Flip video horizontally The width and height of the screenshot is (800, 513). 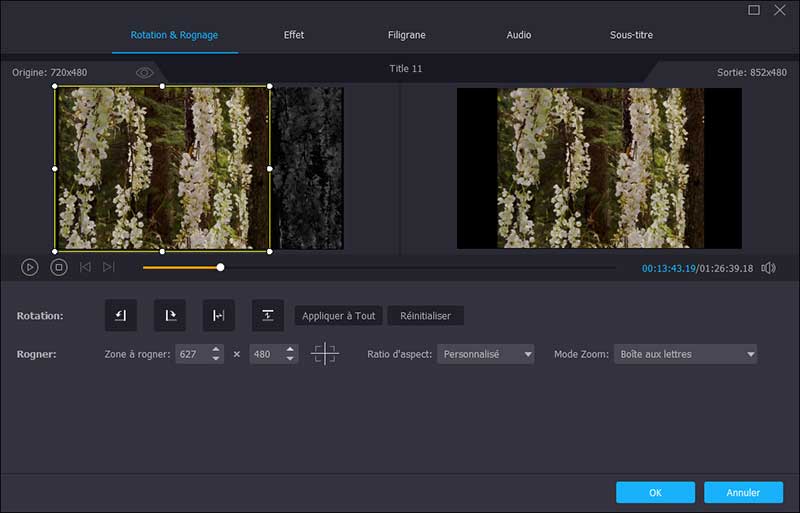click(218, 315)
